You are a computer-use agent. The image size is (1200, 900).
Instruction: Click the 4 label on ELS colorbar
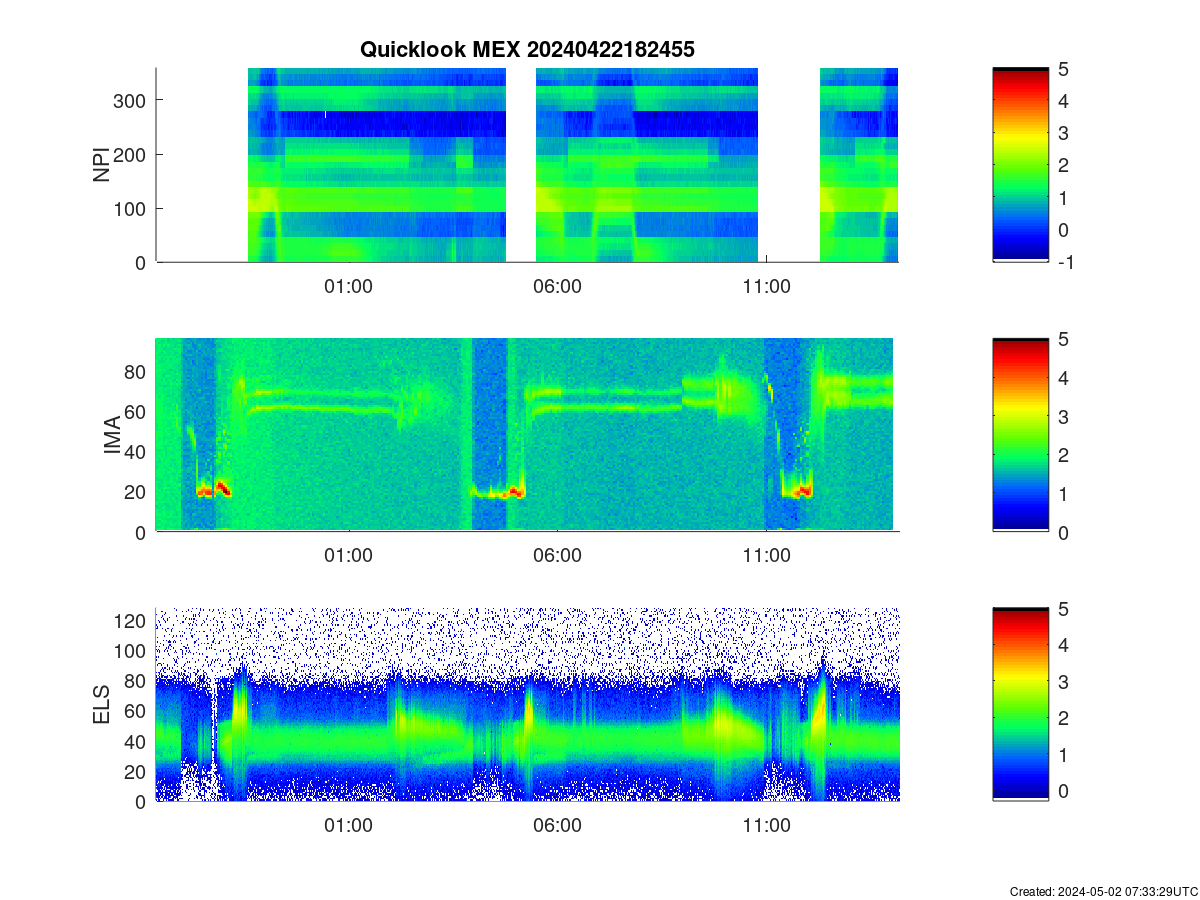click(1063, 645)
